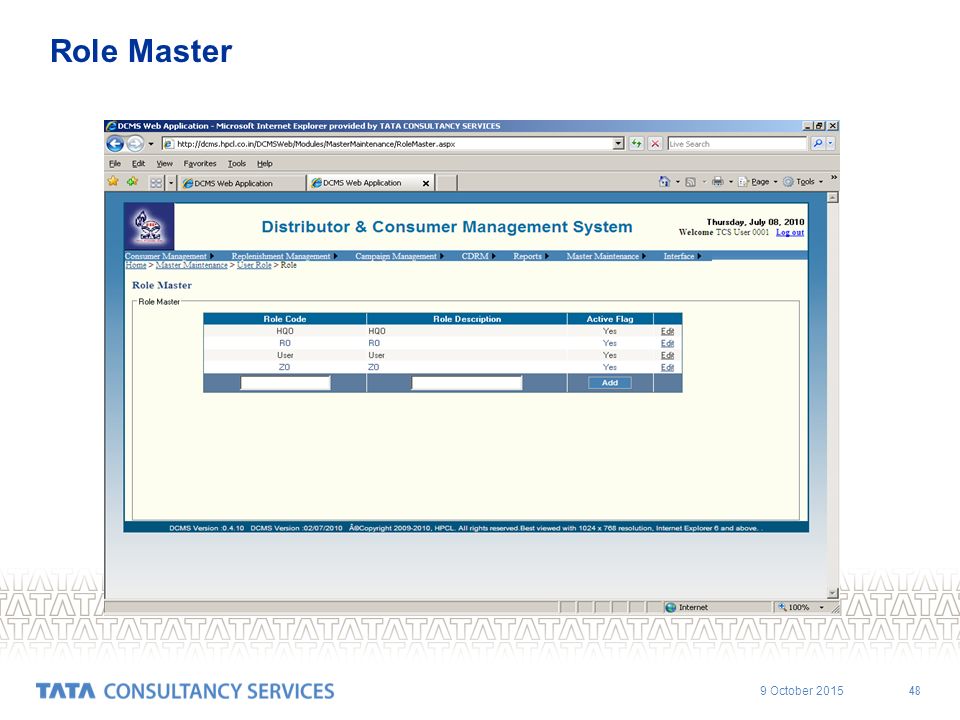Open the Print options dropdown arrow

coord(730,182)
